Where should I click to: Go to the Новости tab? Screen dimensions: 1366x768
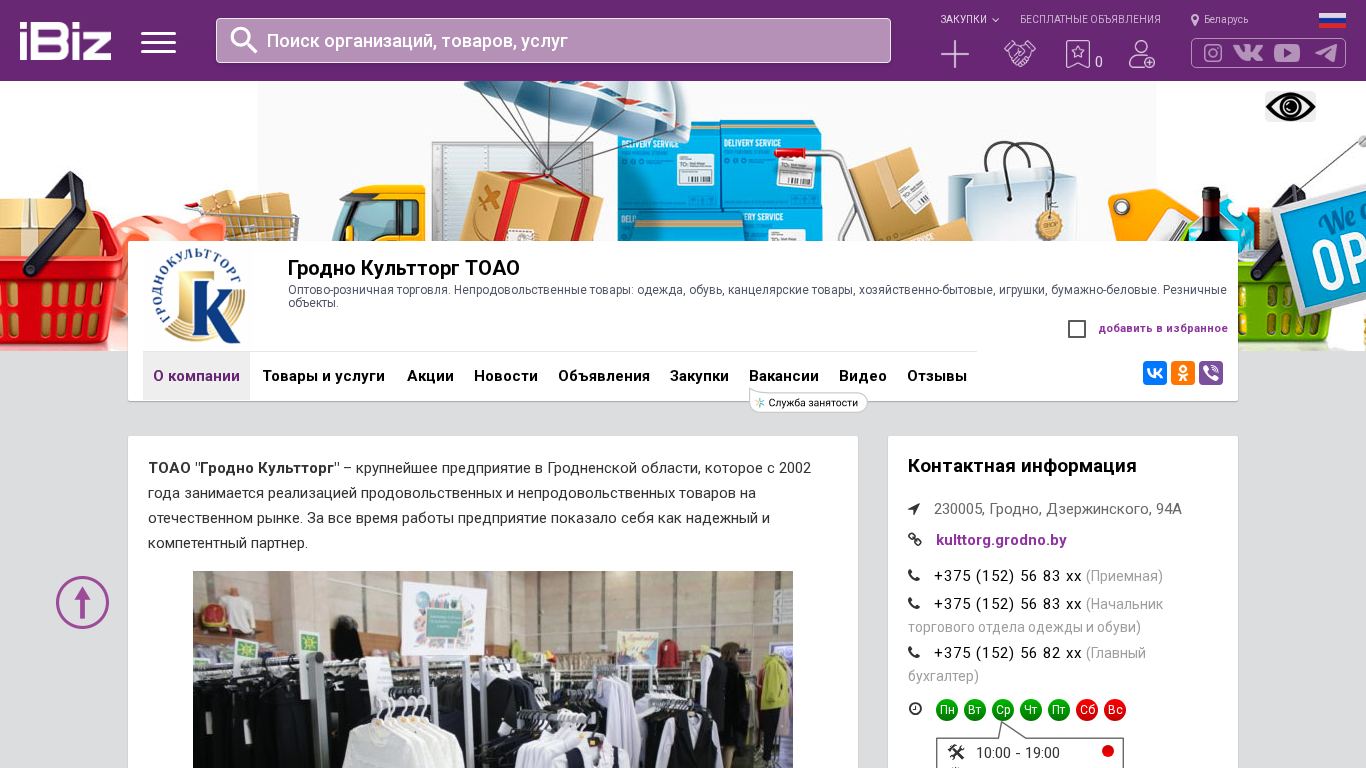click(x=506, y=376)
